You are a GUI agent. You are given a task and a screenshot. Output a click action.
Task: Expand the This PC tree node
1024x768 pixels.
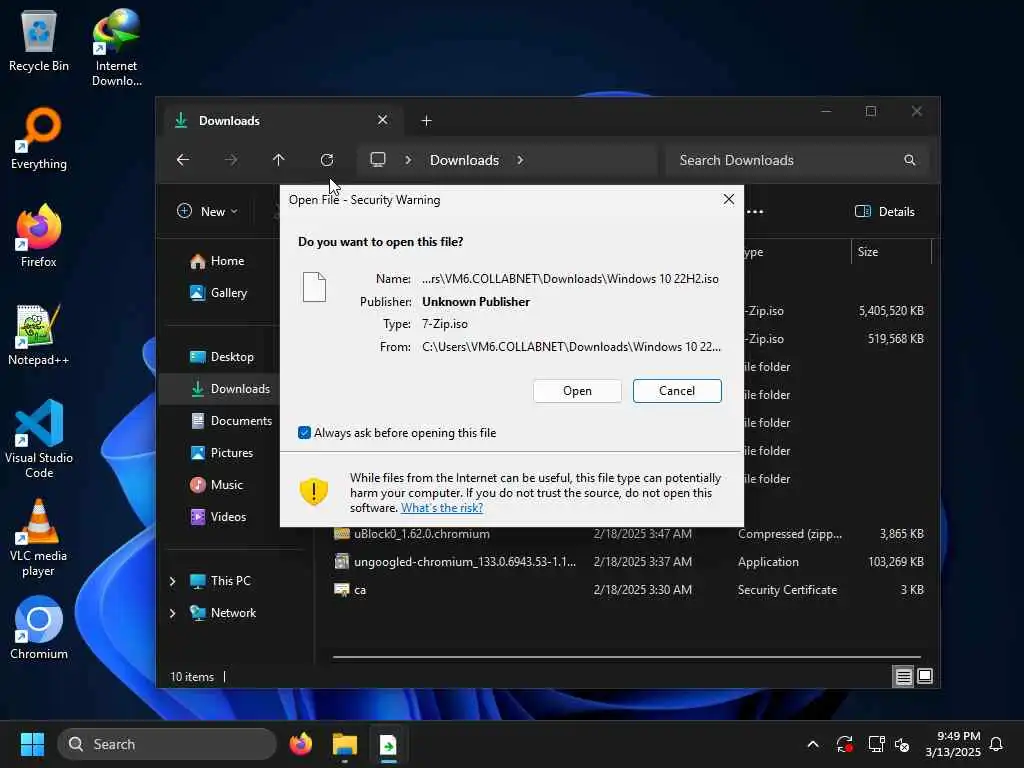point(172,581)
